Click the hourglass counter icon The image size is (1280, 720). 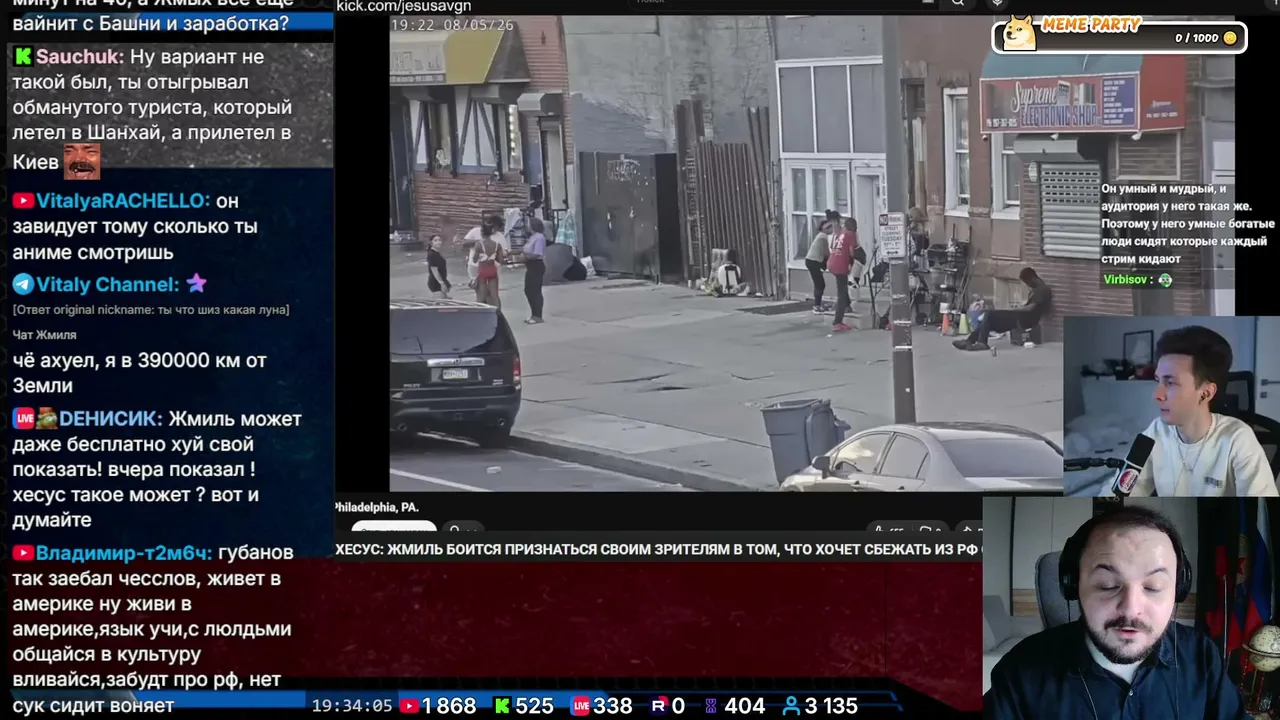click(711, 706)
